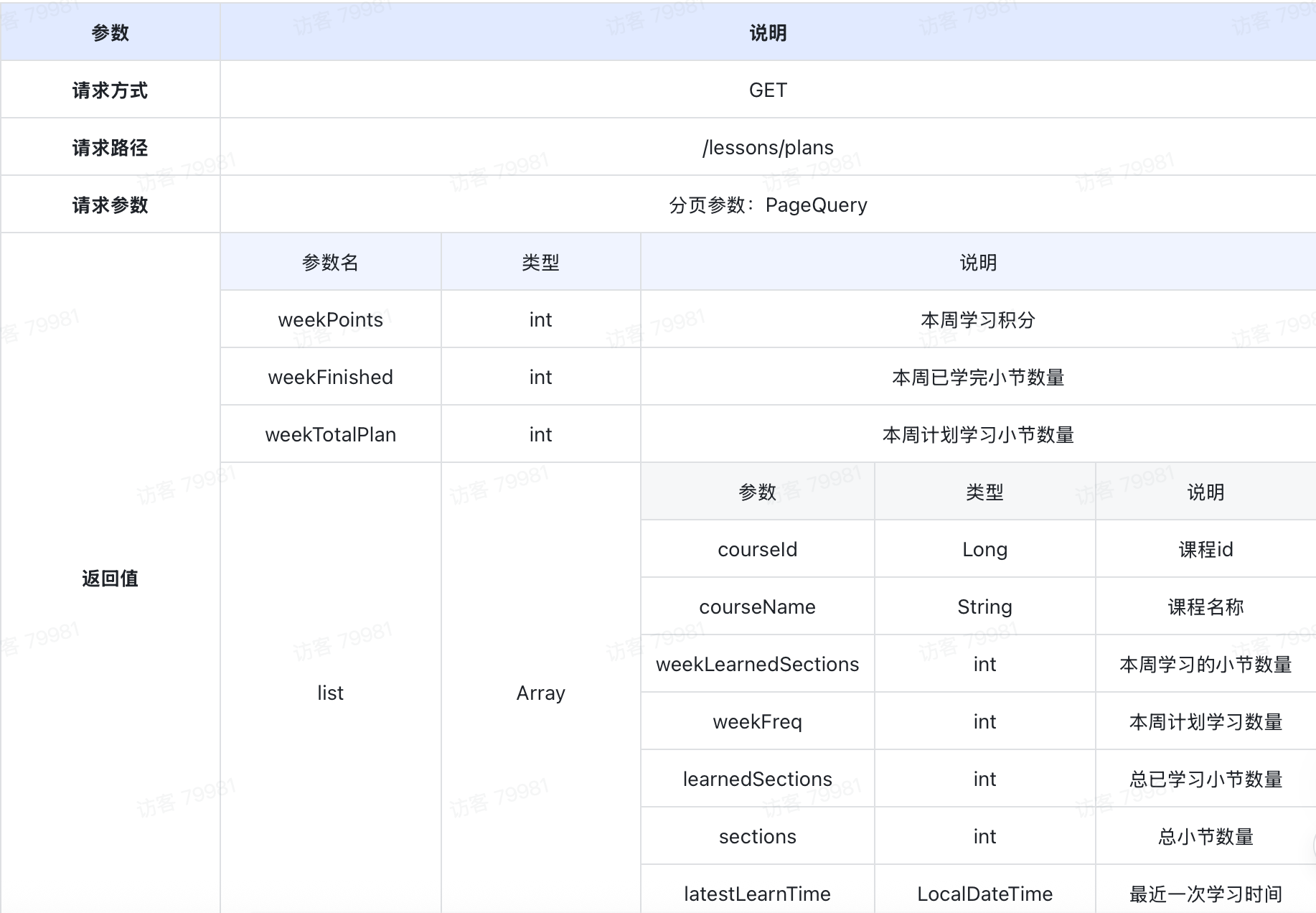Select the weekFinished parameter name
This screenshot has height=913, width=1316.
pos(330,378)
